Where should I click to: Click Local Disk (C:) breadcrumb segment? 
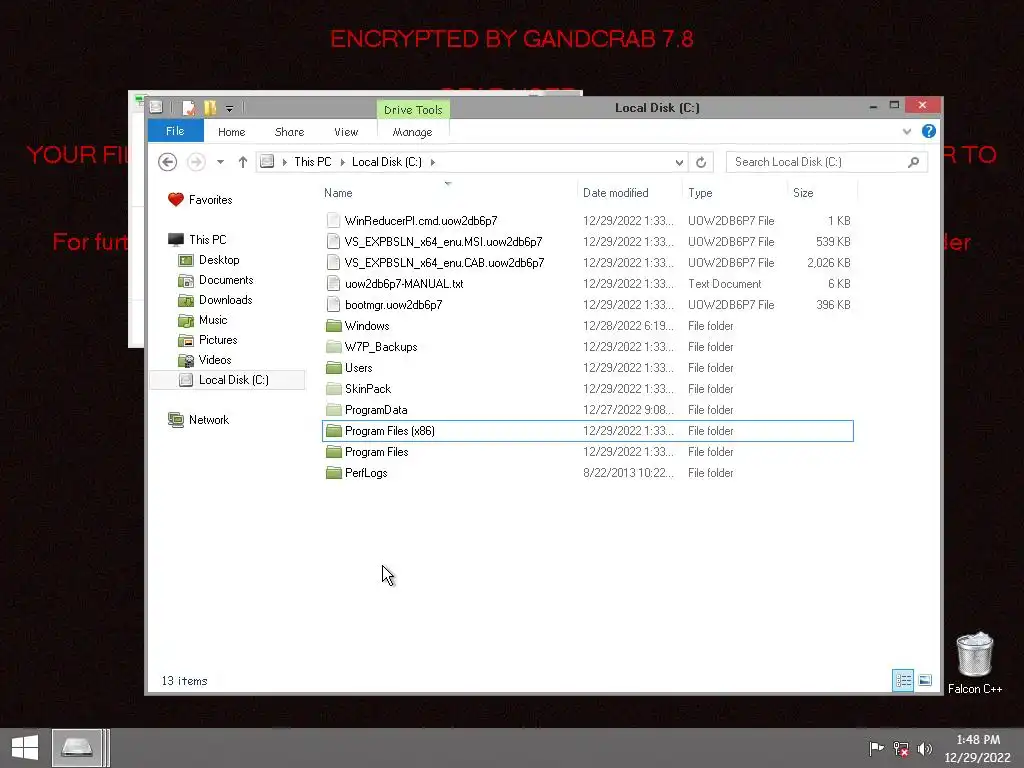tap(387, 162)
